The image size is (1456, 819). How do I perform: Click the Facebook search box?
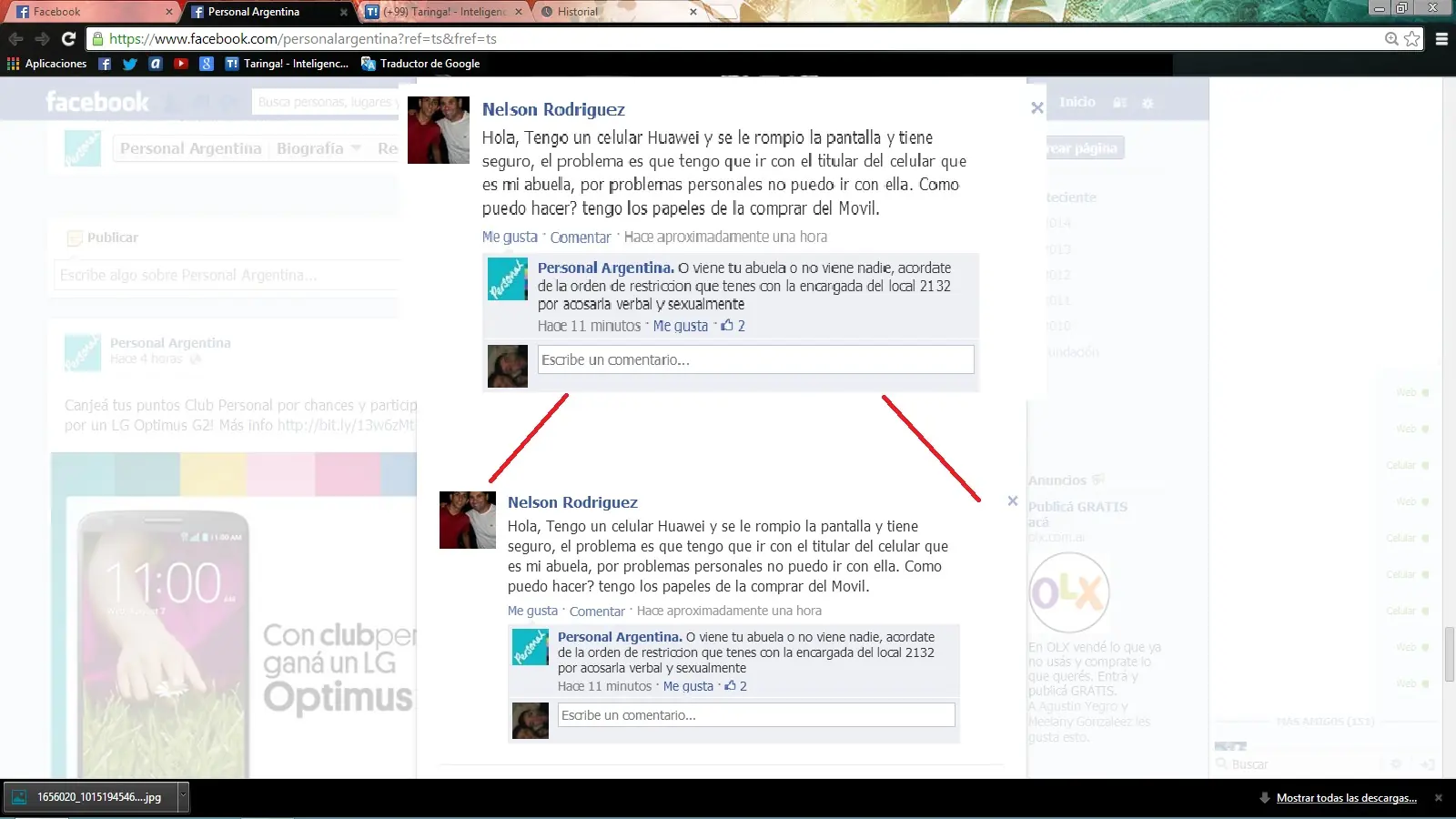point(326,102)
